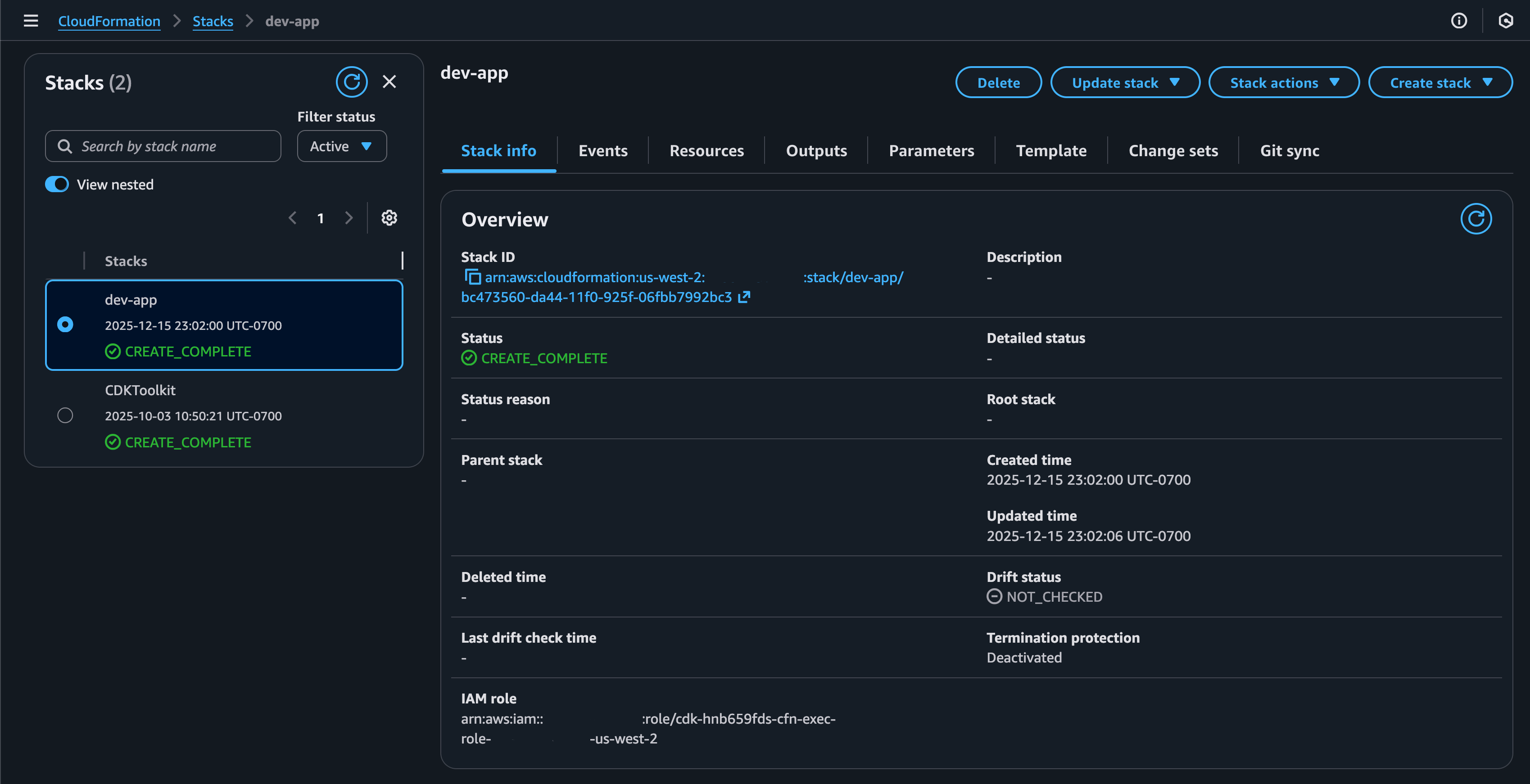Close the Stacks side panel
Screen dimensions: 1530x784
pos(389,82)
